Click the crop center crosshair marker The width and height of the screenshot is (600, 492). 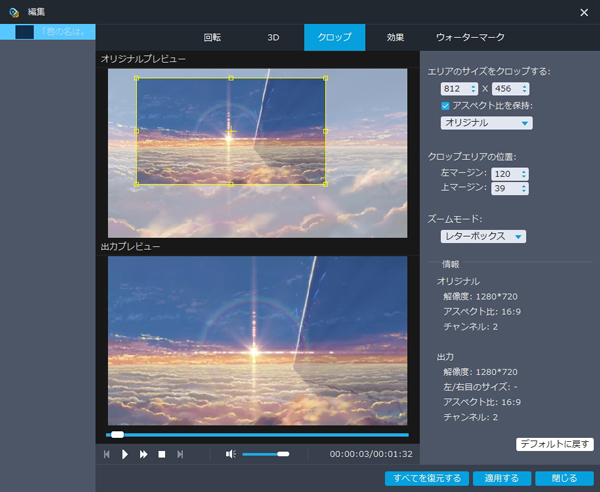click(x=231, y=131)
